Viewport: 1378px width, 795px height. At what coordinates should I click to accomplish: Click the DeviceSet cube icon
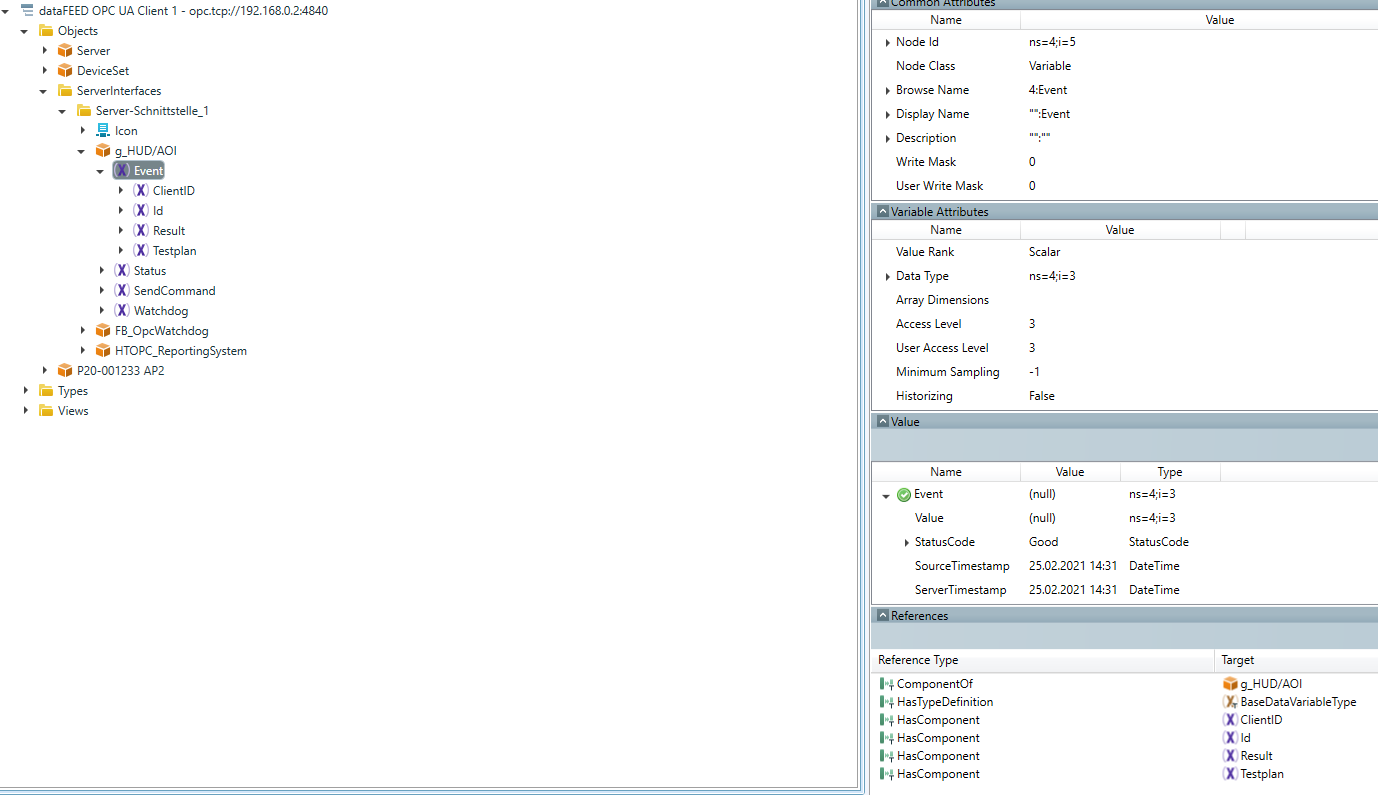[65, 70]
